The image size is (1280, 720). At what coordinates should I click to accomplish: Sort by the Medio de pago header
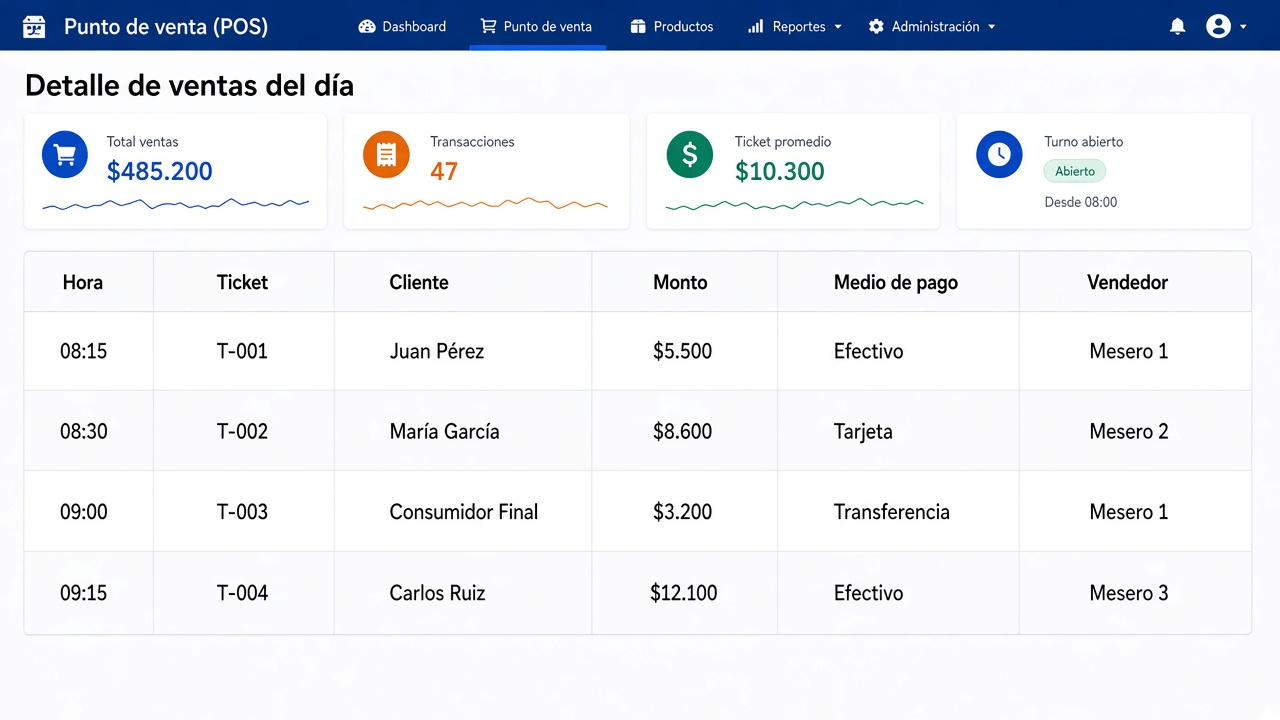click(x=896, y=283)
